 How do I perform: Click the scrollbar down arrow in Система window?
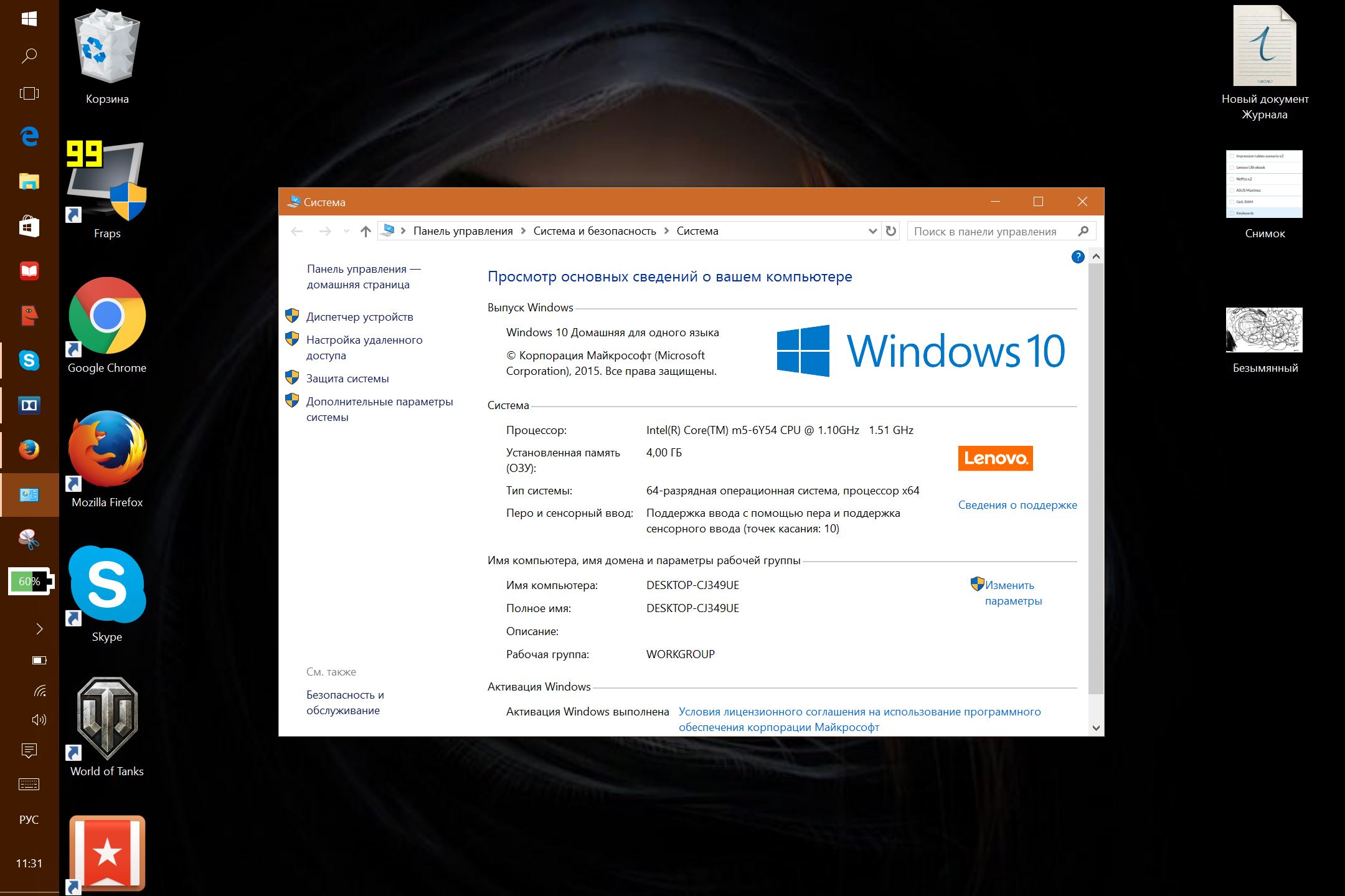(1096, 728)
